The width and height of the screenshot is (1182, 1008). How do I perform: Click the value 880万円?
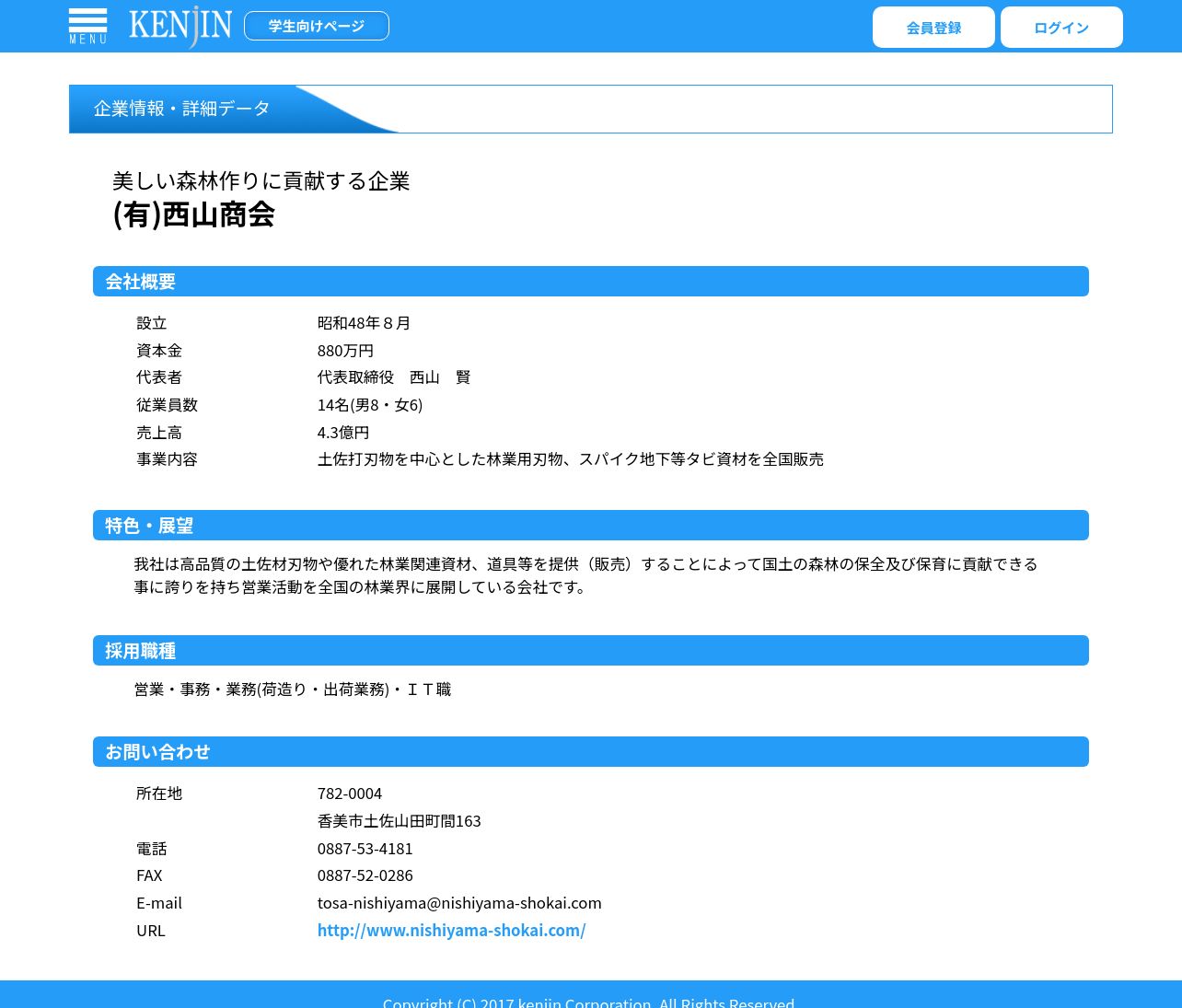[x=345, y=351]
